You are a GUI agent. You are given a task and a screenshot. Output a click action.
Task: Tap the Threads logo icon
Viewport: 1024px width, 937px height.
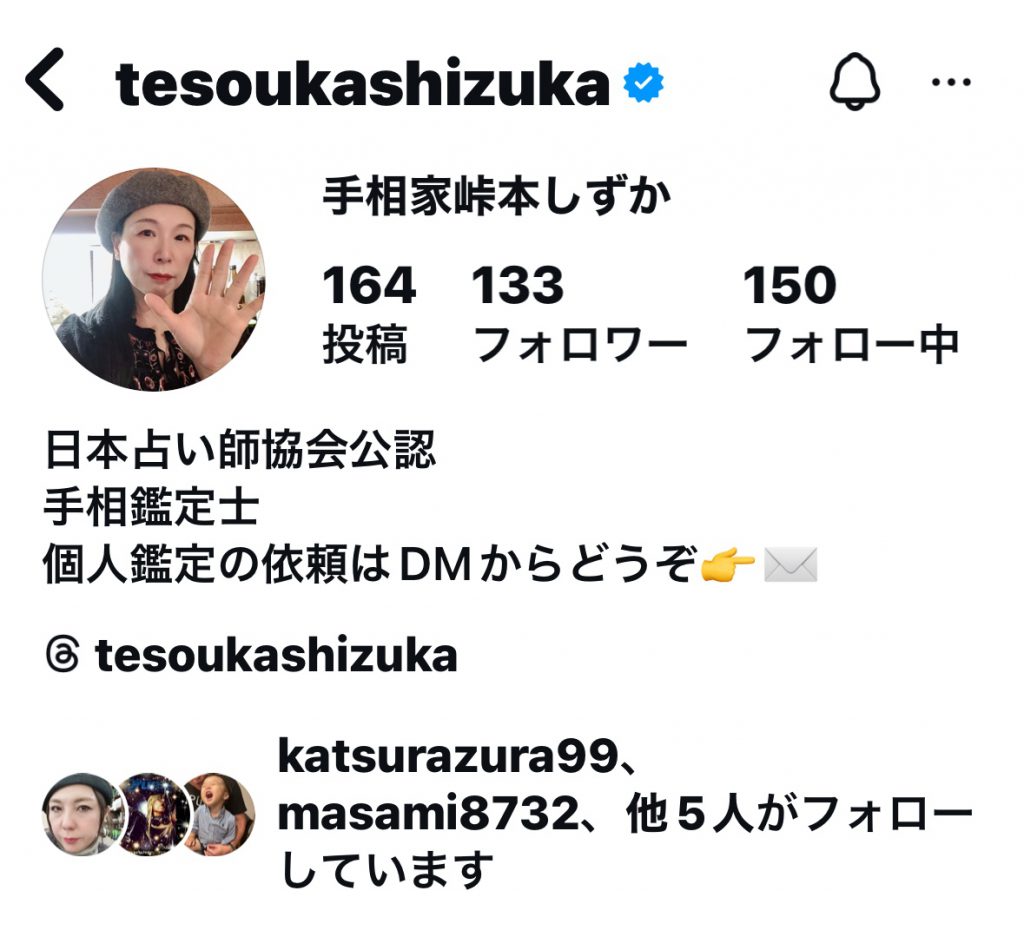[x=63, y=655]
